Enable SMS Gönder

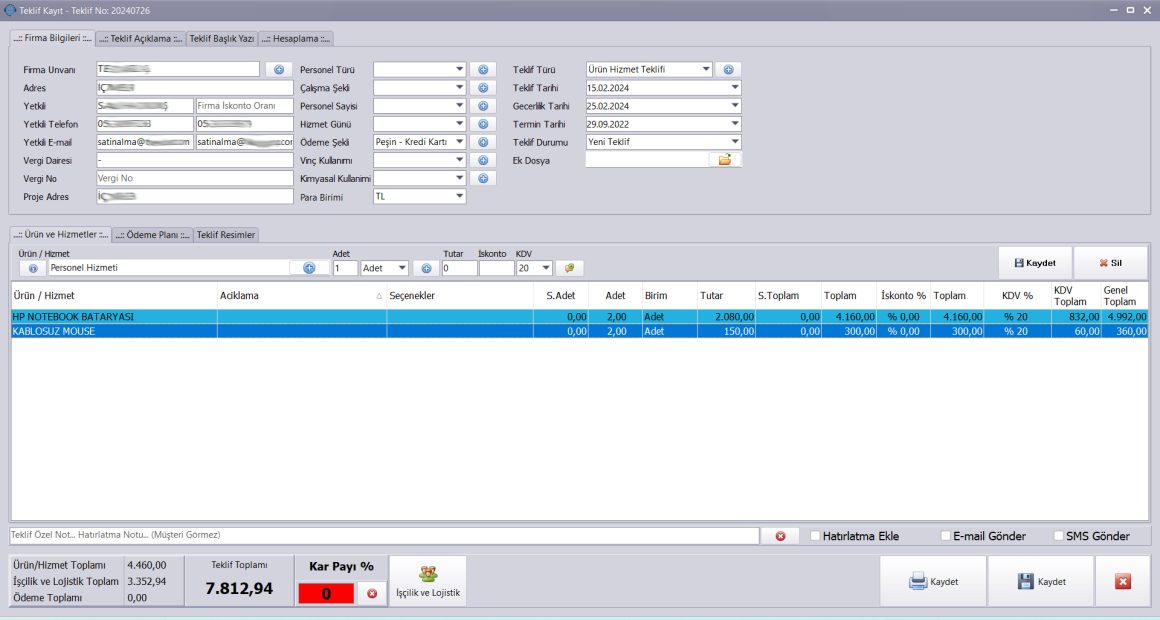1058,536
